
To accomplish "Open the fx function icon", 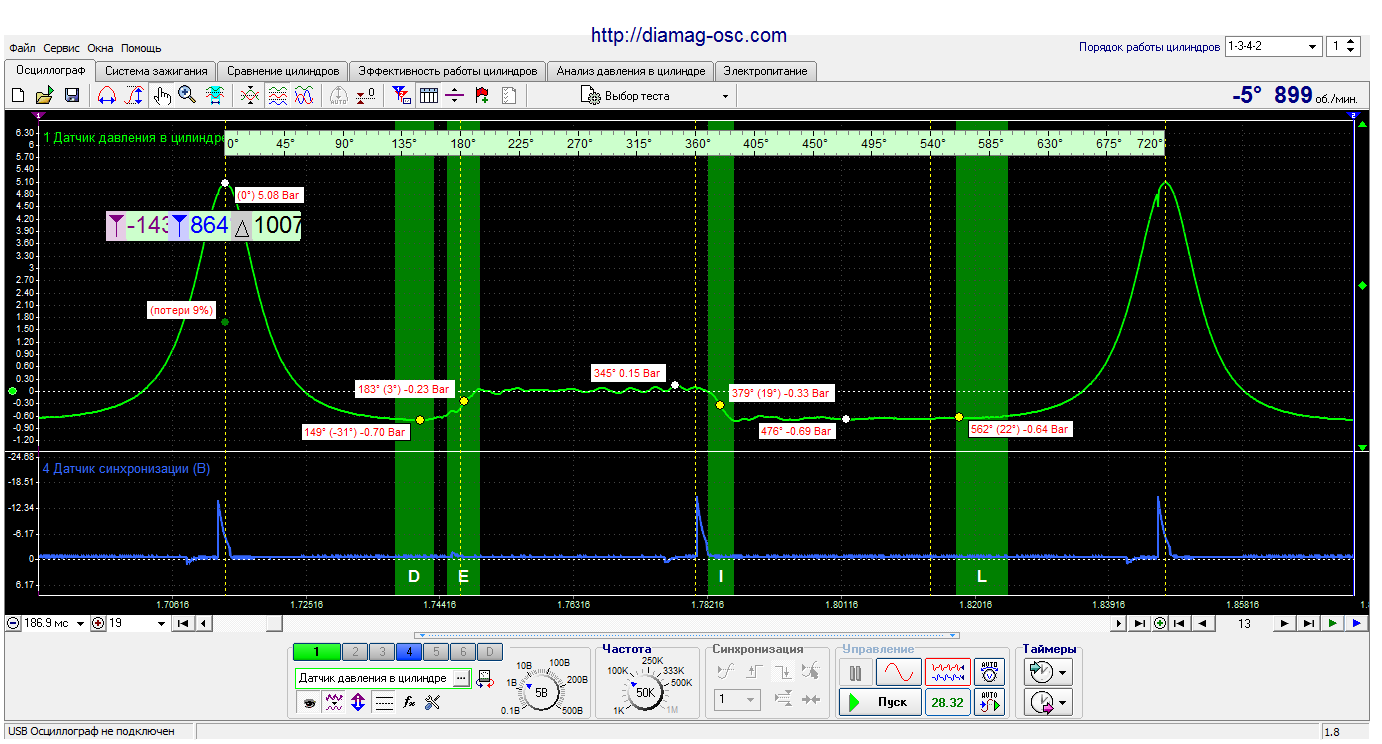I will [409, 703].
